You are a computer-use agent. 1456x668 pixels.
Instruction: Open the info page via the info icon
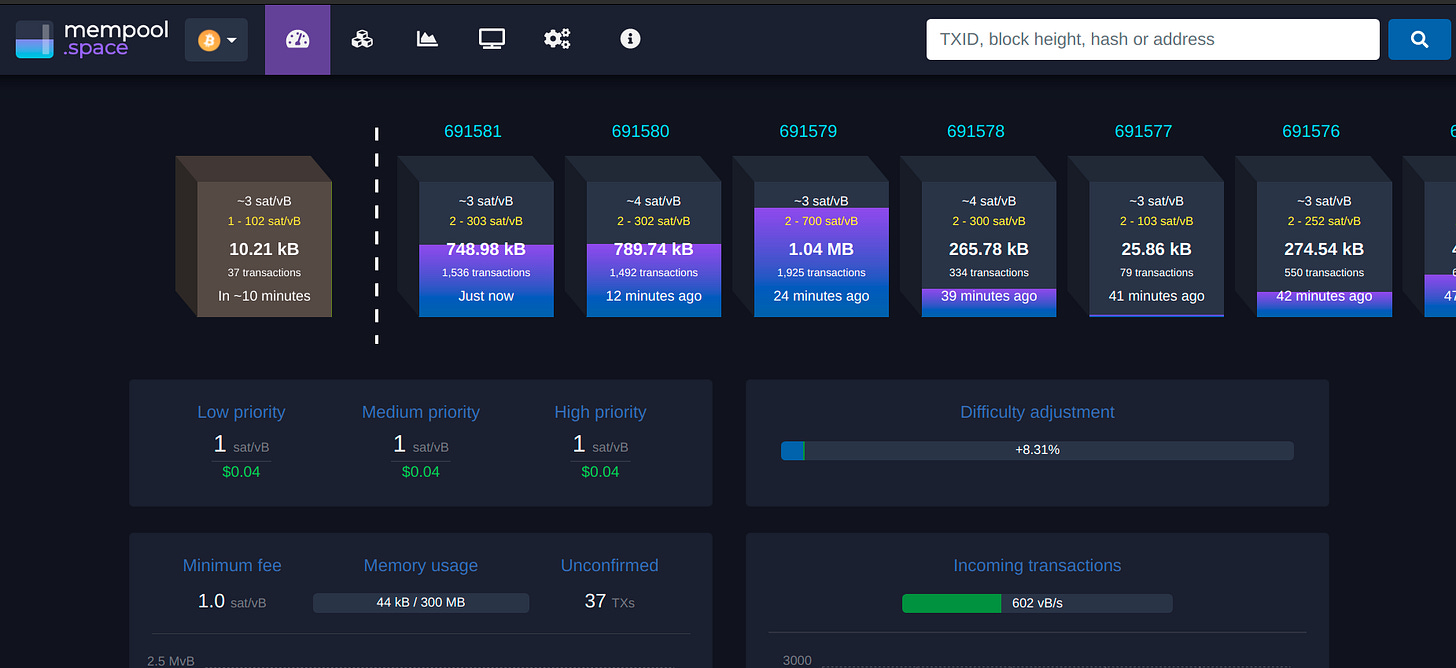(x=629, y=39)
